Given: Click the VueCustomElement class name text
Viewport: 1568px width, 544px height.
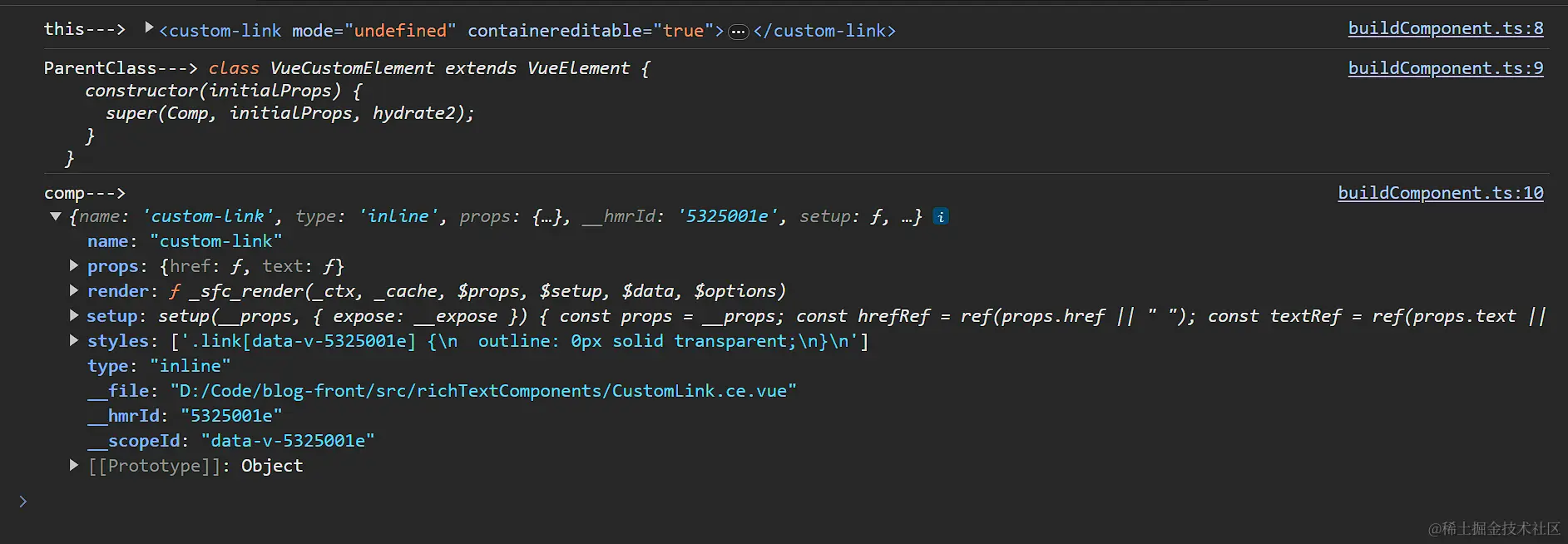Looking at the screenshot, I should coord(352,68).
